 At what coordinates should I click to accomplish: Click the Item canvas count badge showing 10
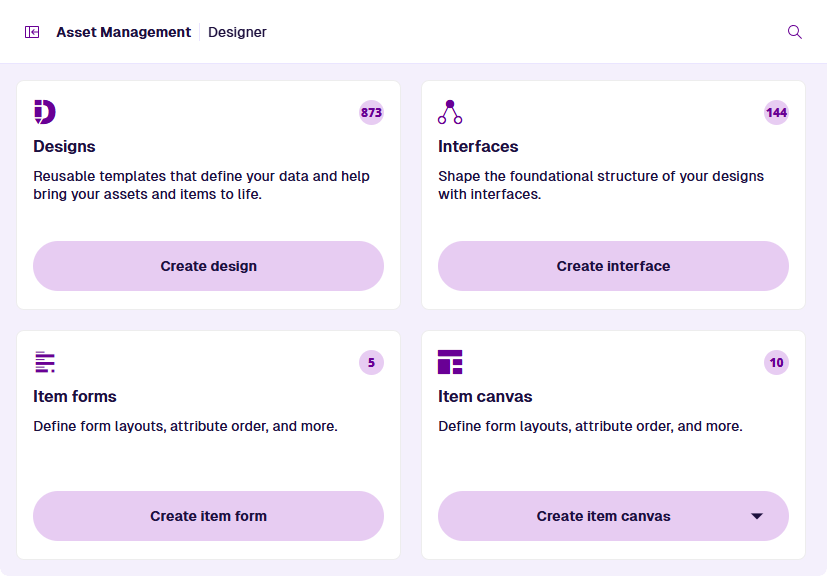(x=776, y=363)
